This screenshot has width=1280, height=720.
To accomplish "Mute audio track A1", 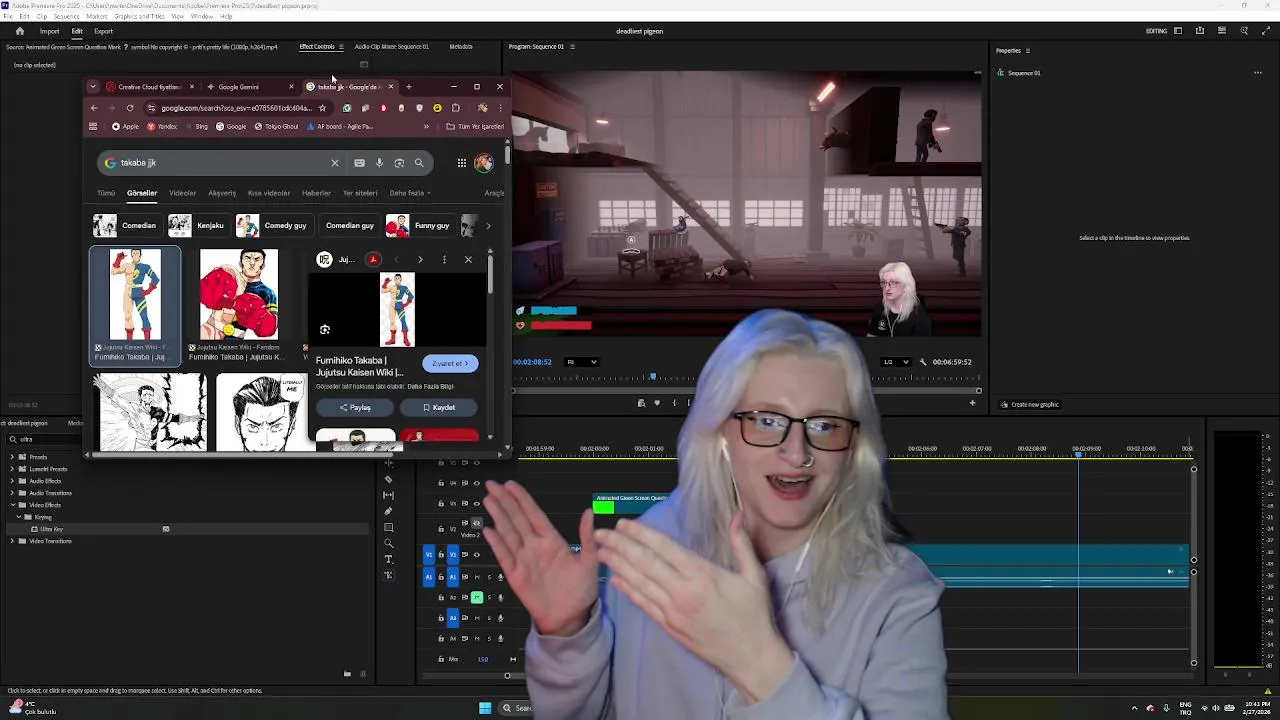I will tap(476, 577).
